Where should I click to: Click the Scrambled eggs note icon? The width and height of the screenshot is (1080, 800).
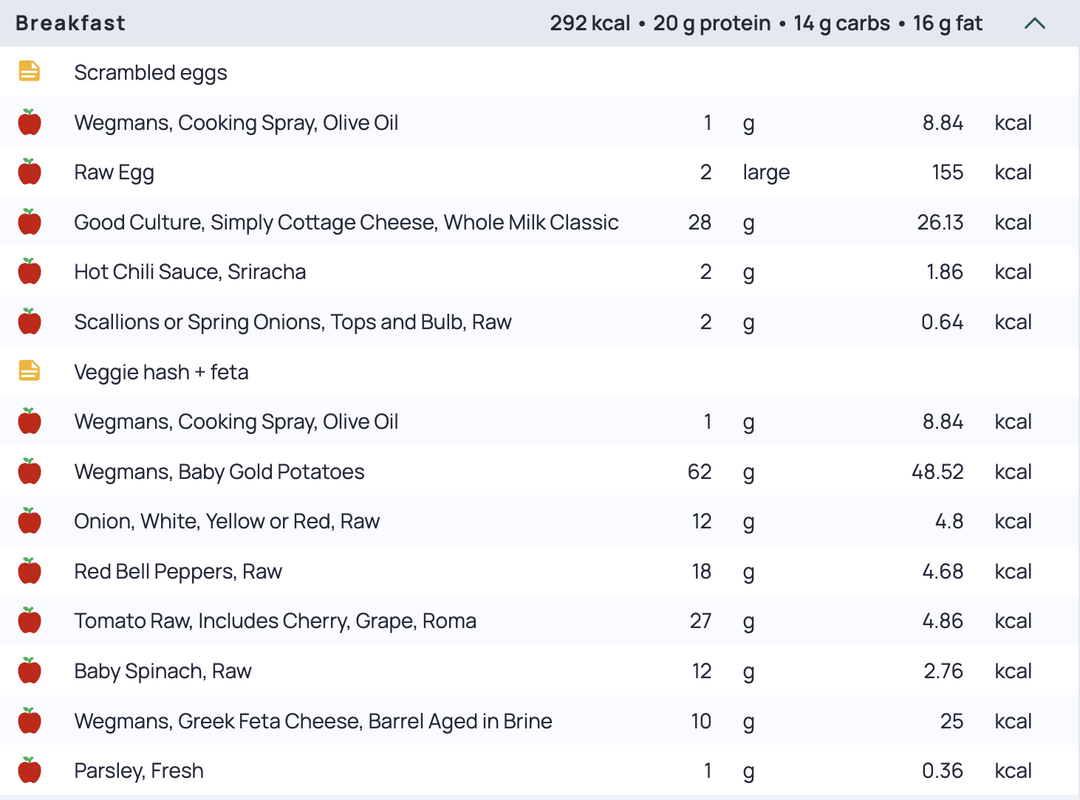pos(29,72)
